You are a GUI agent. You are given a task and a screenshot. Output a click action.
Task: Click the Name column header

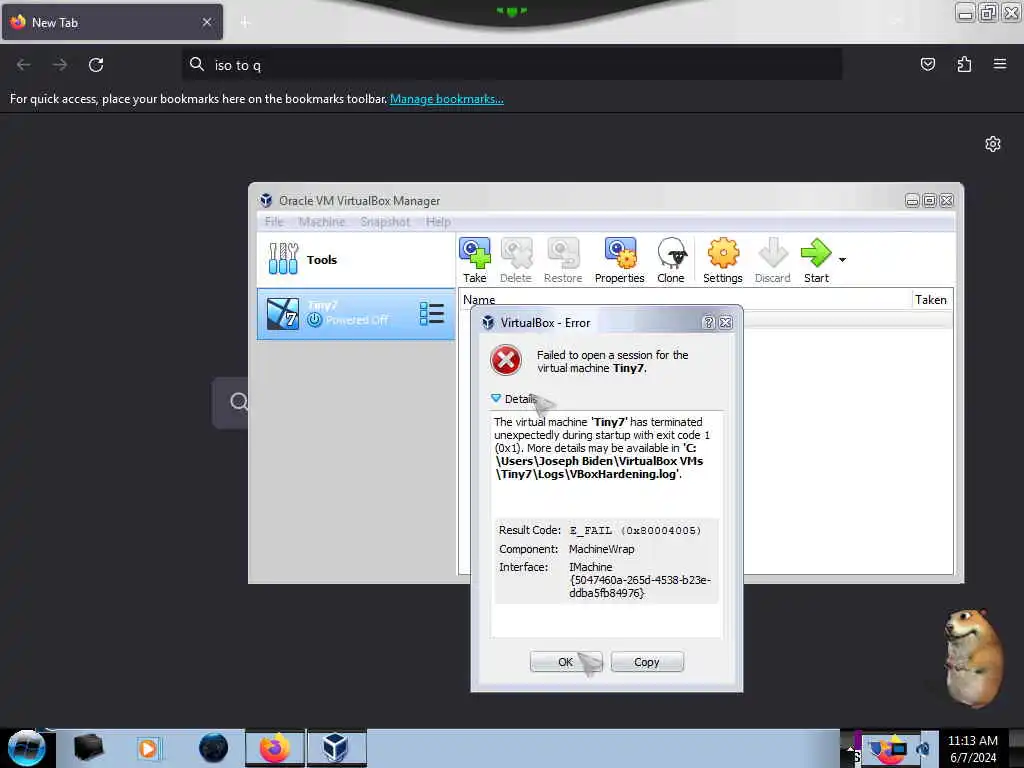(479, 299)
